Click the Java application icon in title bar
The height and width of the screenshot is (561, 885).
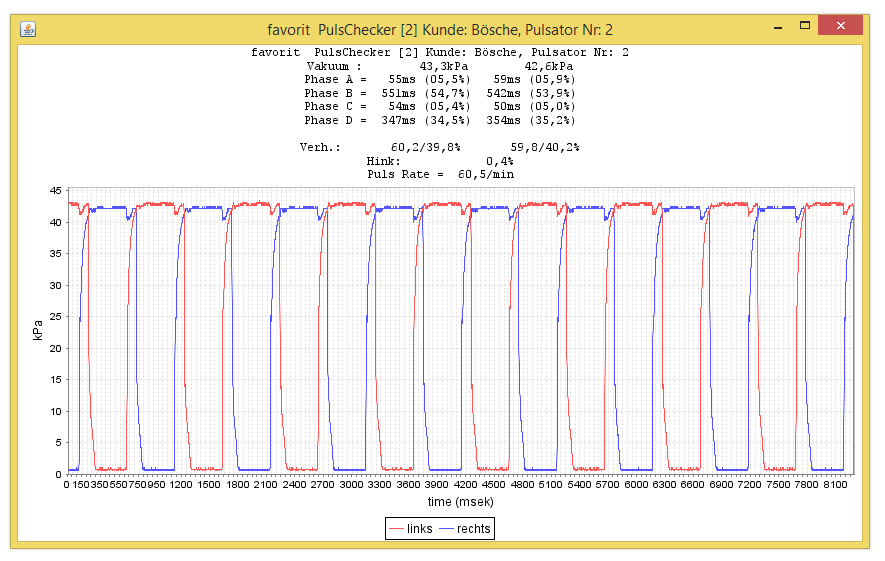[28, 29]
